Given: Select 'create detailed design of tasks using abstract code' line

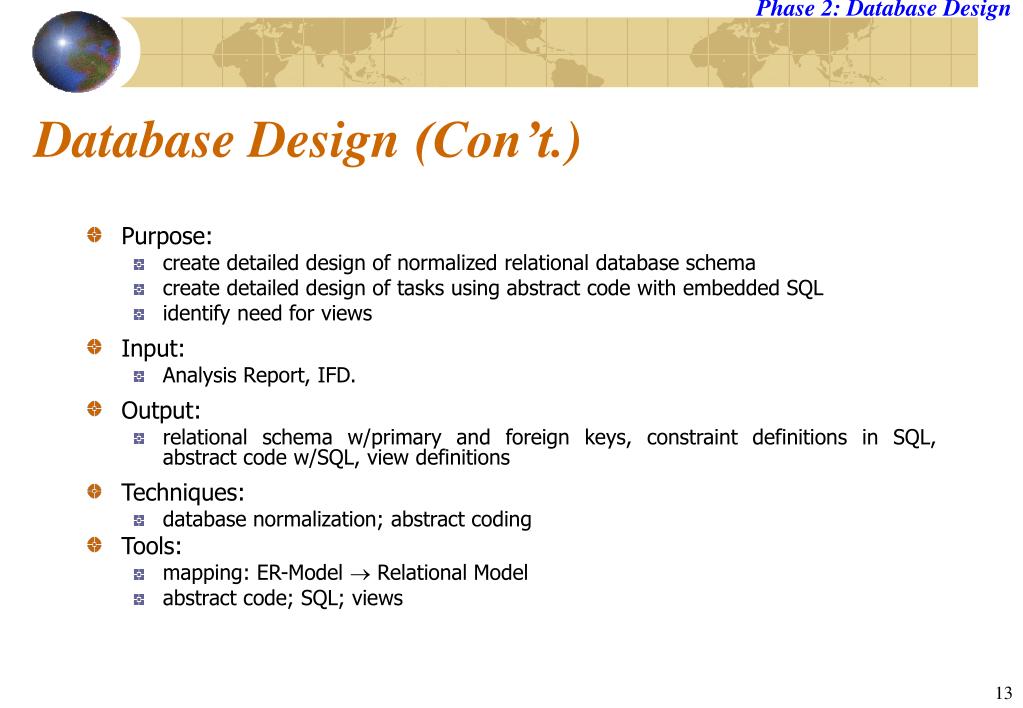Looking at the screenshot, I should 493,288.
